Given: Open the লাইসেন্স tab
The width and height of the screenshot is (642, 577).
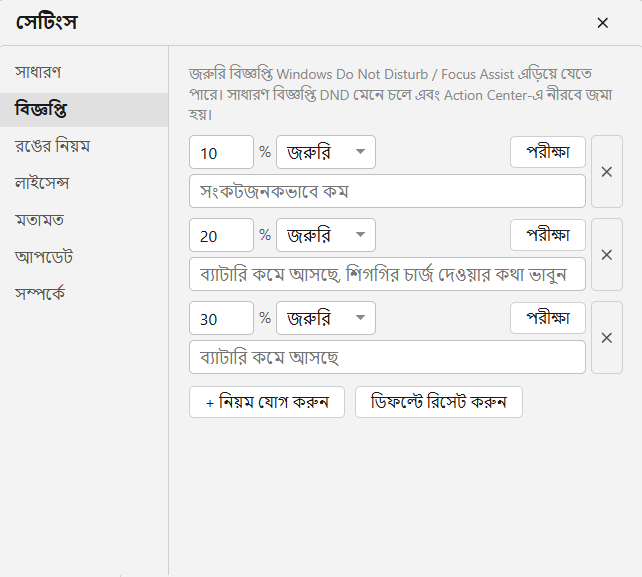Looking at the screenshot, I should (84, 183).
